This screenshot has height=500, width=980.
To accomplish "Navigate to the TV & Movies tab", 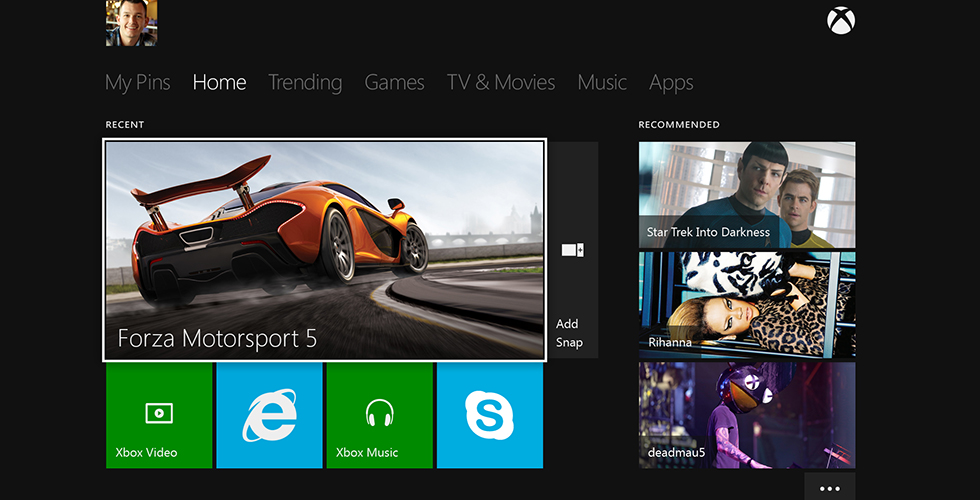I will (x=501, y=83).
